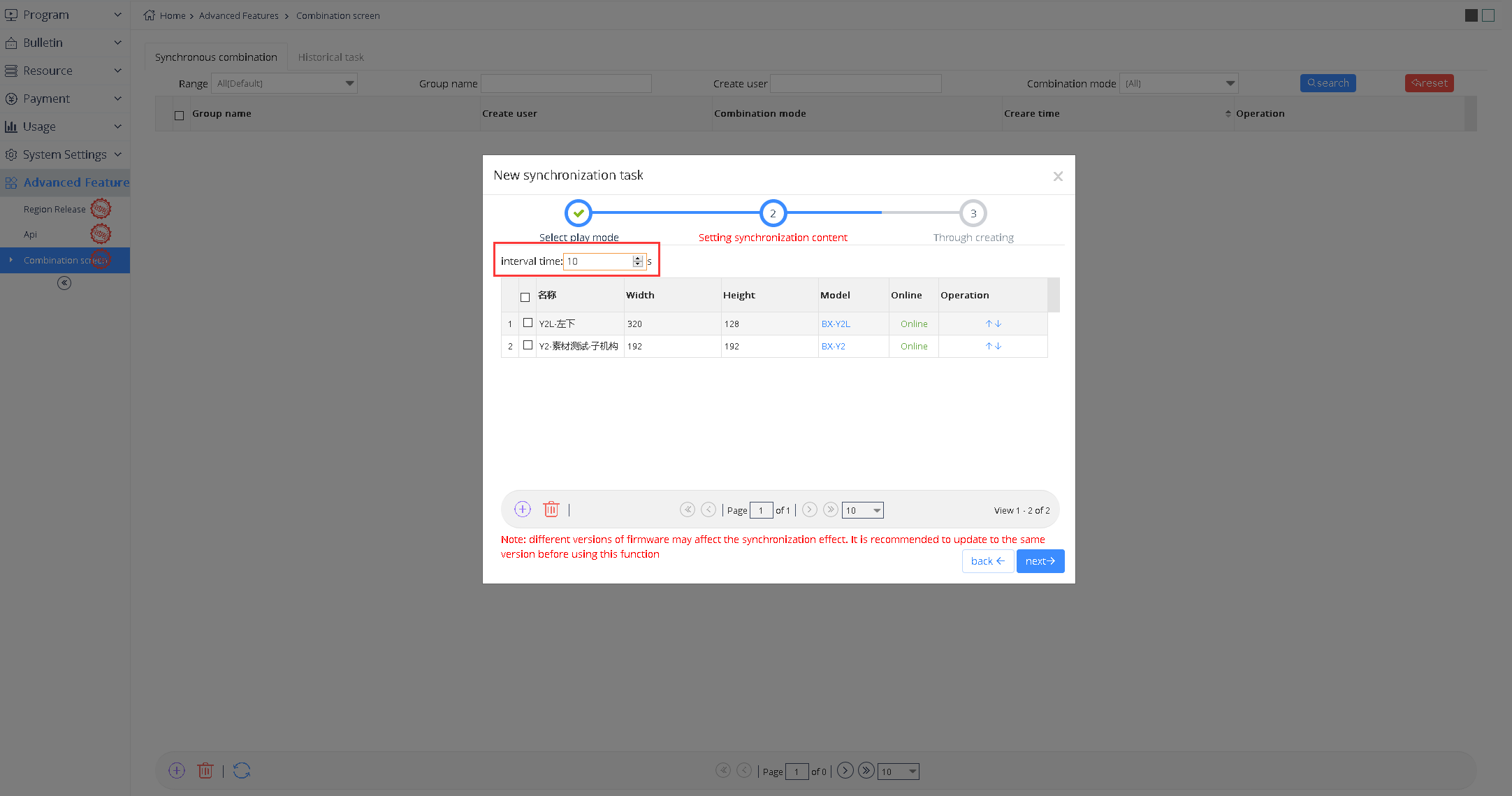Open main page size dropdown

pyautogui.click(x=899, y=772)
